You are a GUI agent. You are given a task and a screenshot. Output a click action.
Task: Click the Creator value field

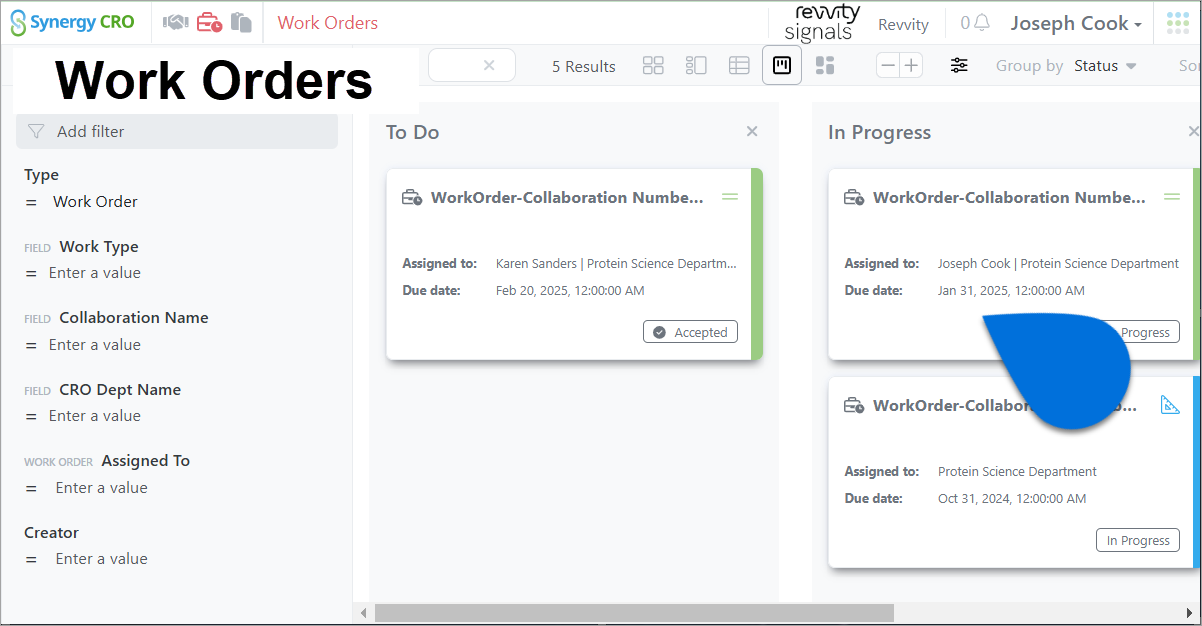point(101,559)
